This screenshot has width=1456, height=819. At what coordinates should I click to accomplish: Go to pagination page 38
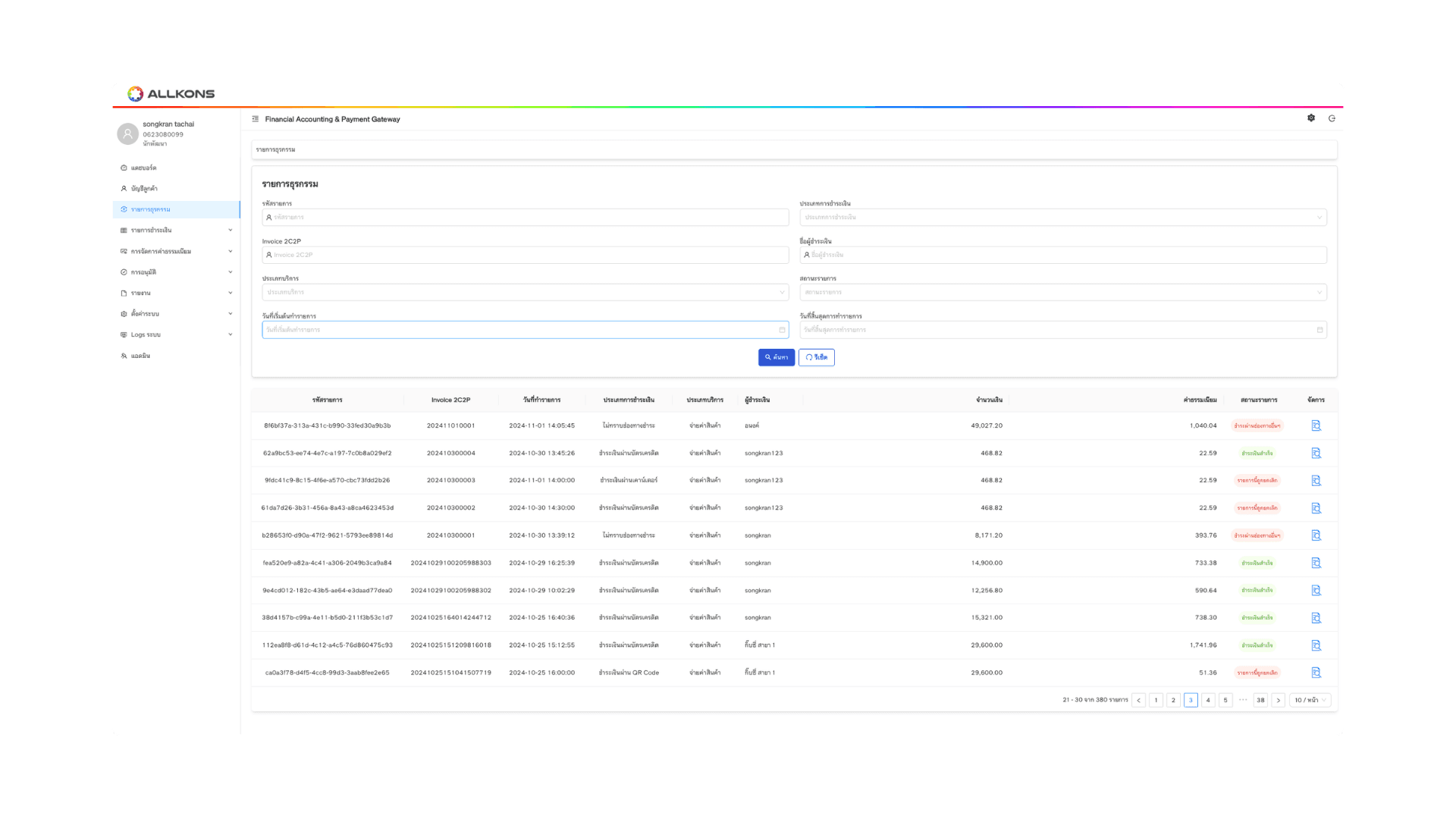[1260, 701]
